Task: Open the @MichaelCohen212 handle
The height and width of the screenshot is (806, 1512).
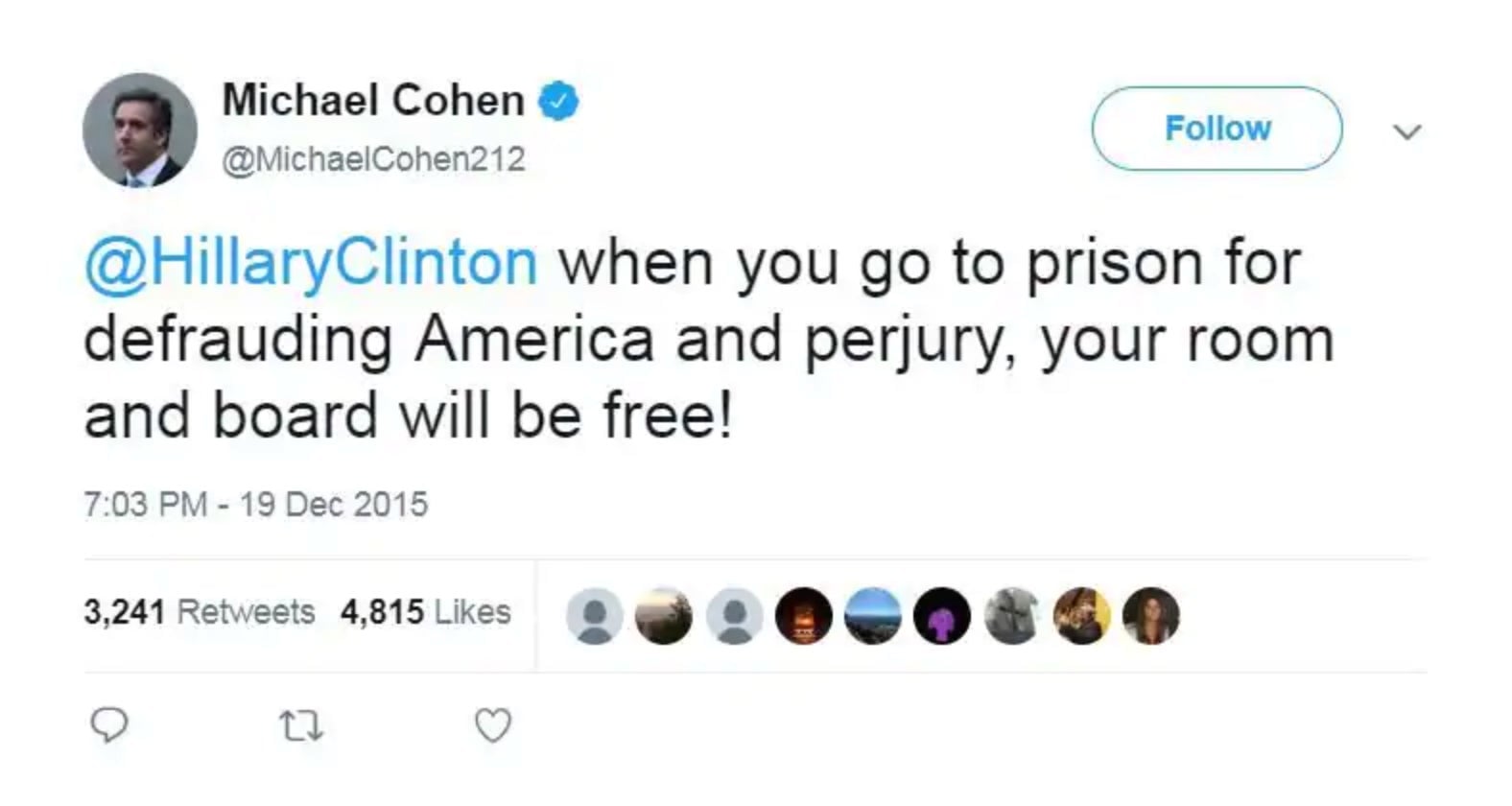Action: click(x=373, y=159)
